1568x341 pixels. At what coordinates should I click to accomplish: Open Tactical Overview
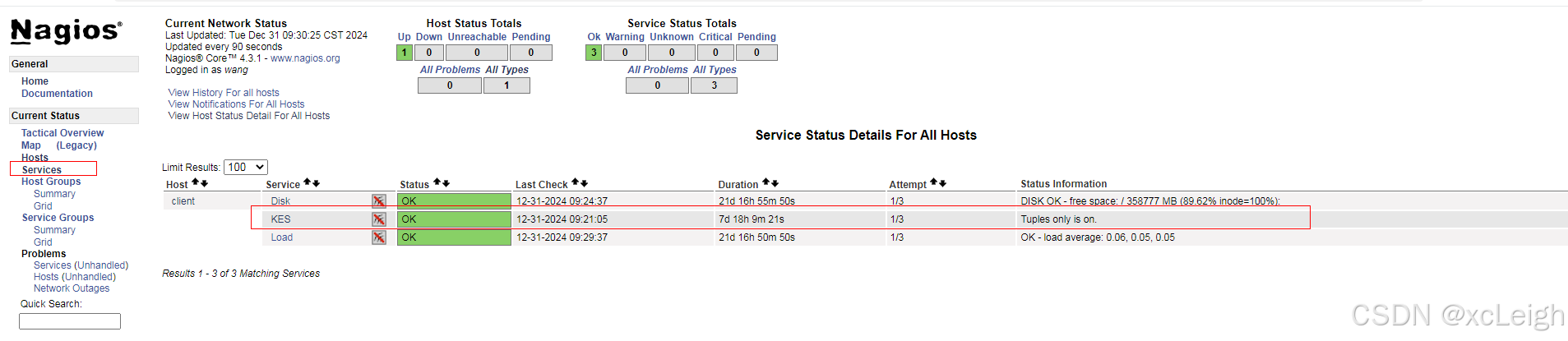click(62, 133)
